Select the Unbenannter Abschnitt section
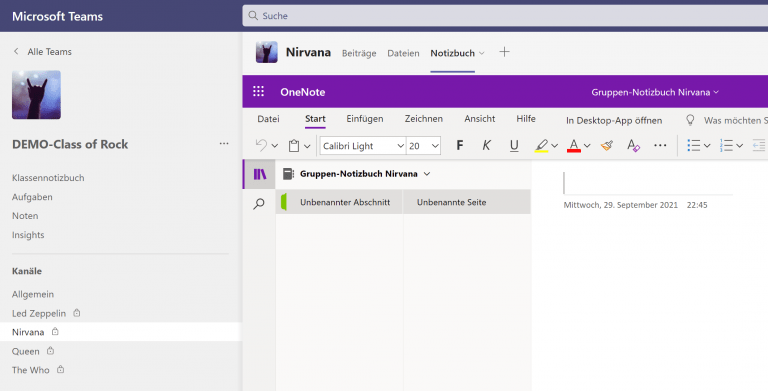This screenshot has width=768, height=391. click(339, 202)
